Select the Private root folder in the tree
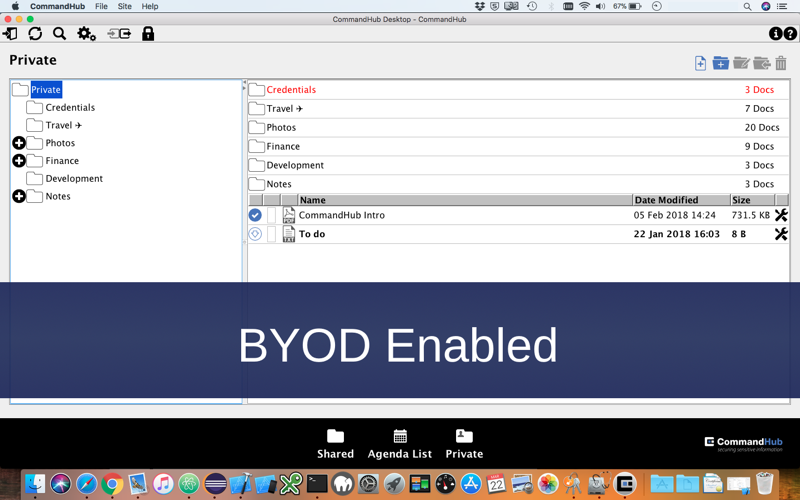This screenshot has height=500, width=800. [x=46, y=90]
